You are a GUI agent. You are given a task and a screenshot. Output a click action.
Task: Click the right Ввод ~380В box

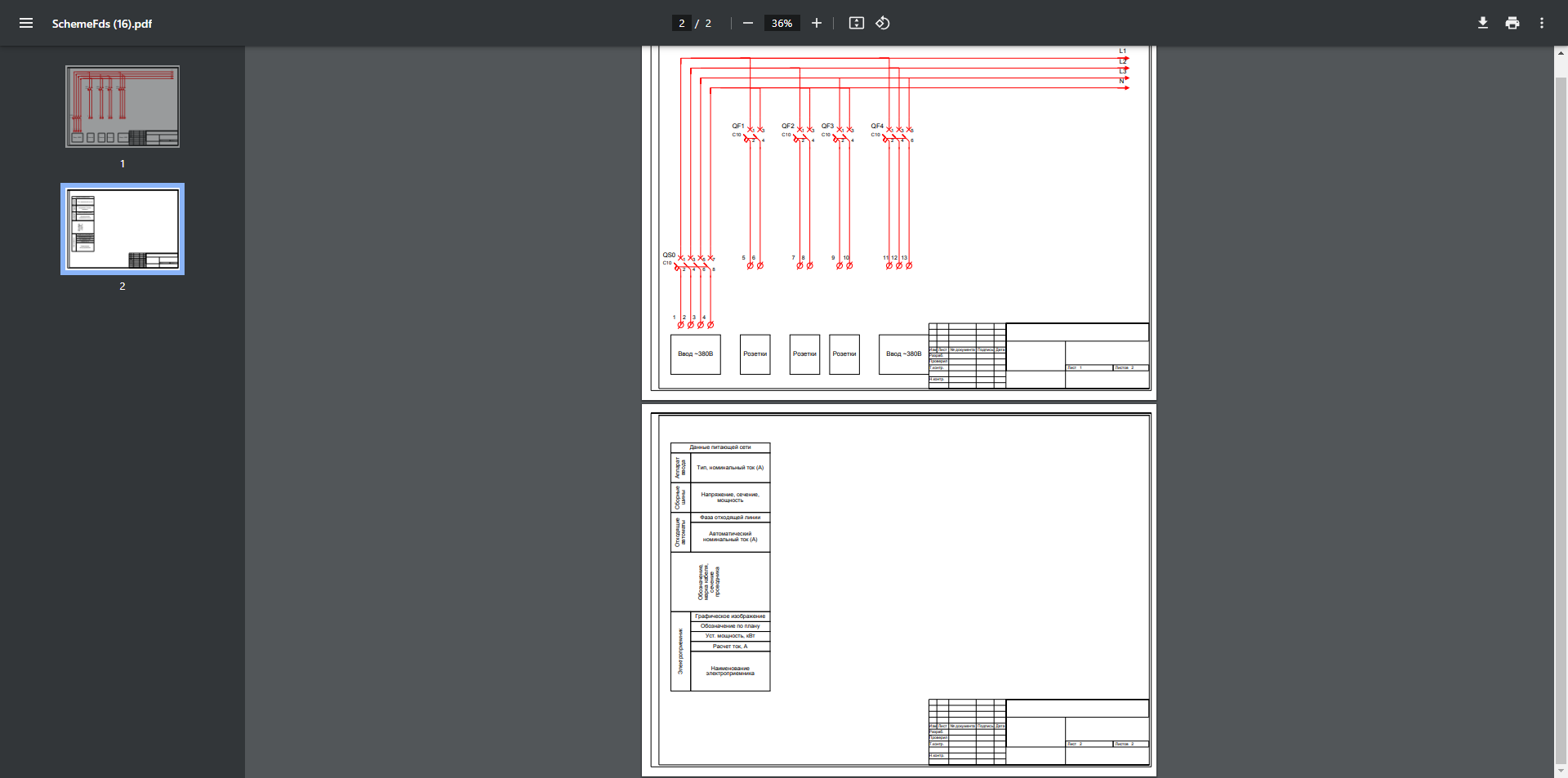pyautogui.click(x=903, y=354)
